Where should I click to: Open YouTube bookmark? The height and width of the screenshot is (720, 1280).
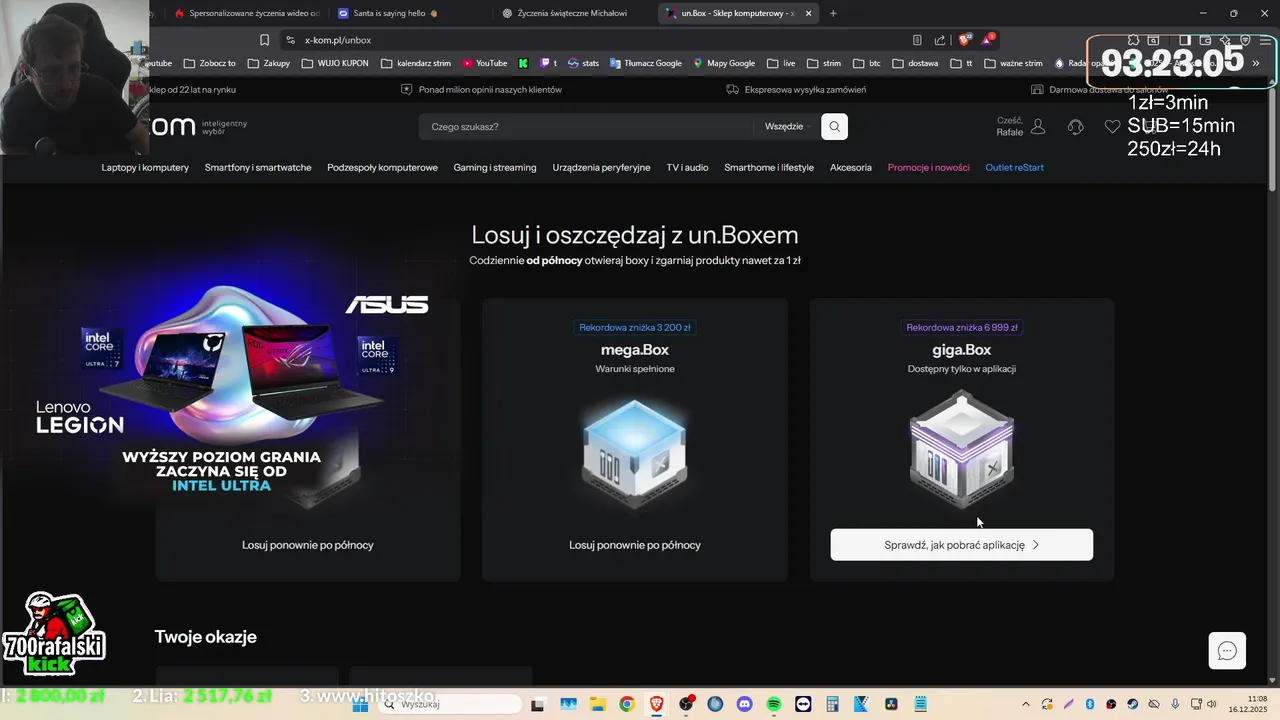485,63
